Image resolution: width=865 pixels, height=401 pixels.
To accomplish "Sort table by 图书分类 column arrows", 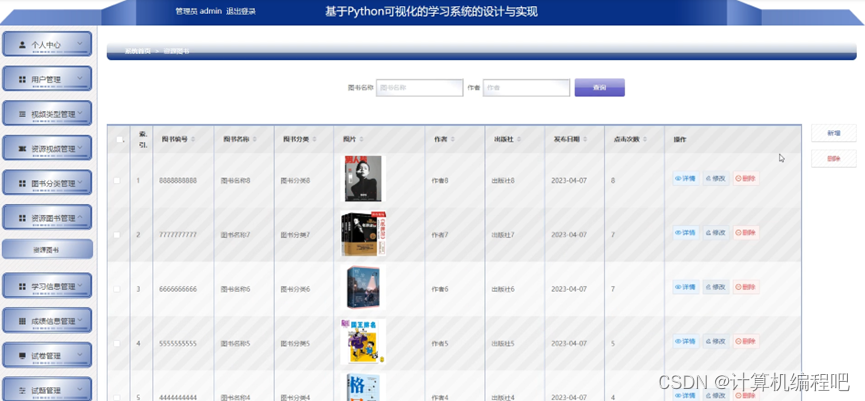I will coord(314,140).
